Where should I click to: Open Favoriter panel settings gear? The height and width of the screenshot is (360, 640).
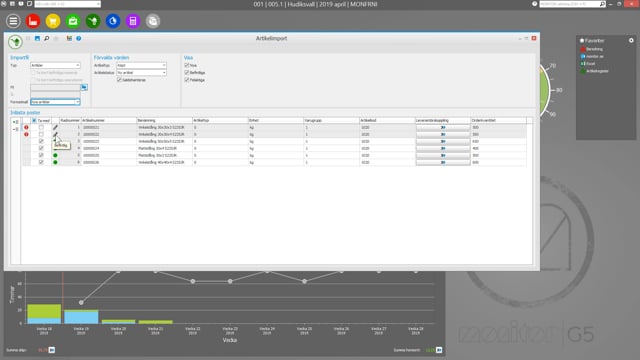(x=631, y=40)
